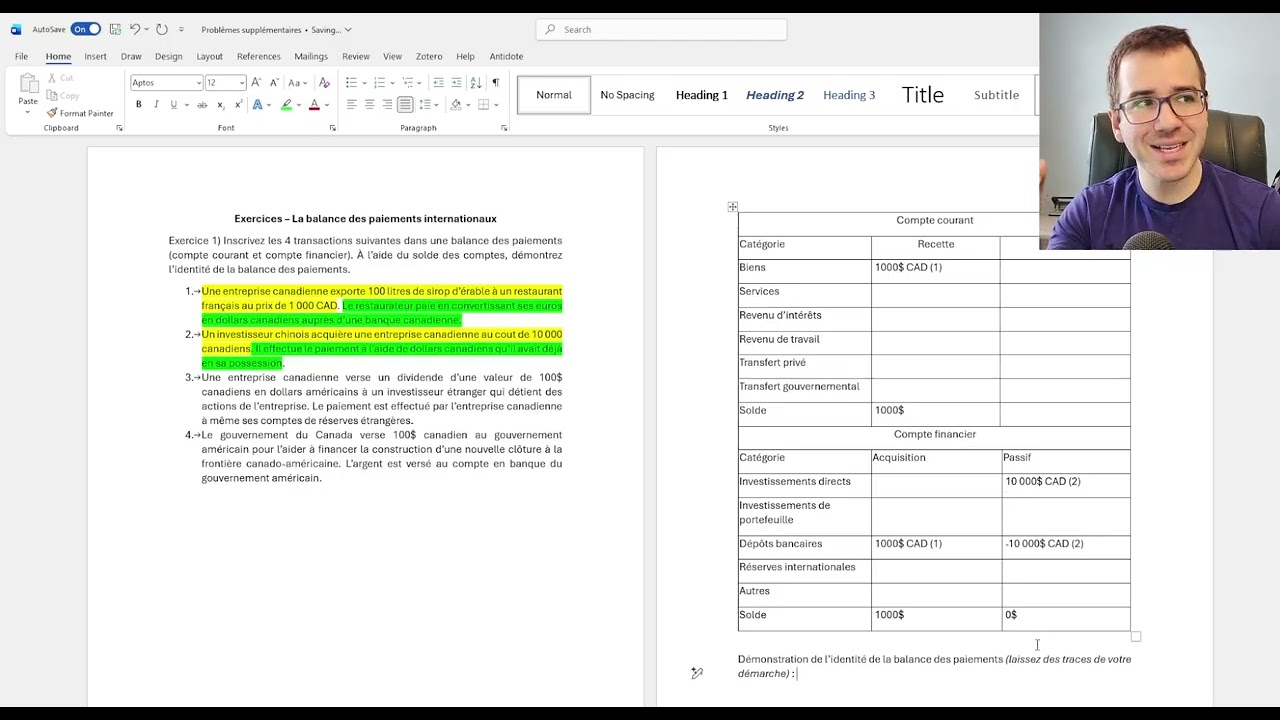
Task: Click the "Réserves internationales" table cell
Action: coord(804,567)
